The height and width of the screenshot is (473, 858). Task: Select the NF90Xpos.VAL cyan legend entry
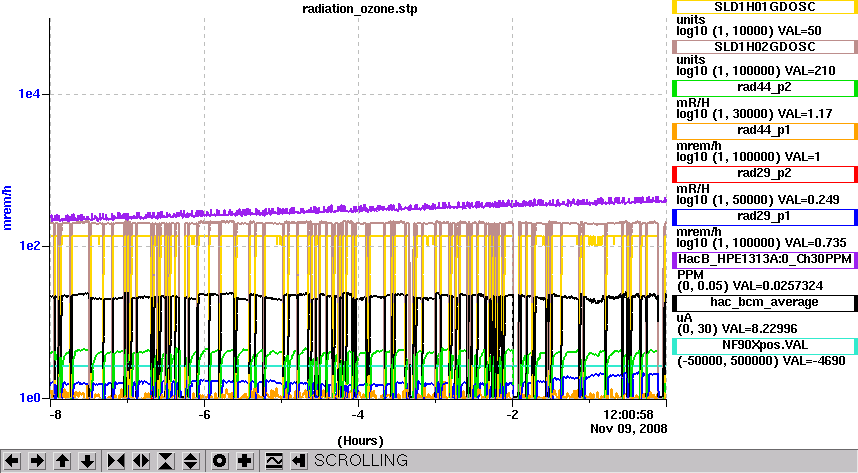click(764, 346)
